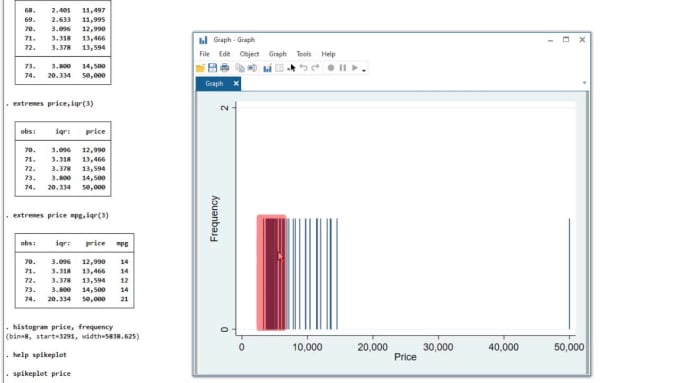Image resolution: width=680 pixels, height=383 pixels.
Task: Click the redo arrow in toolbar
Action: pos(315,68)
